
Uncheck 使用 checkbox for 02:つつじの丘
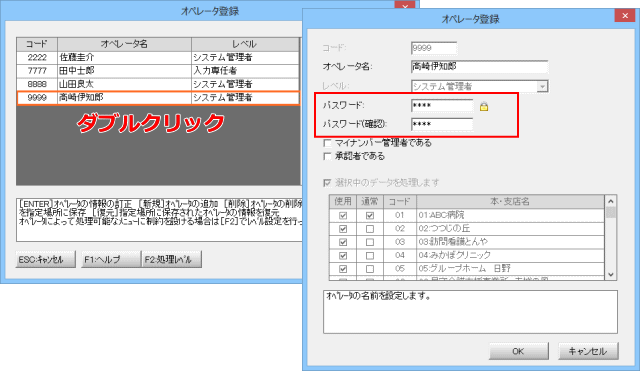tap(343, 229)
